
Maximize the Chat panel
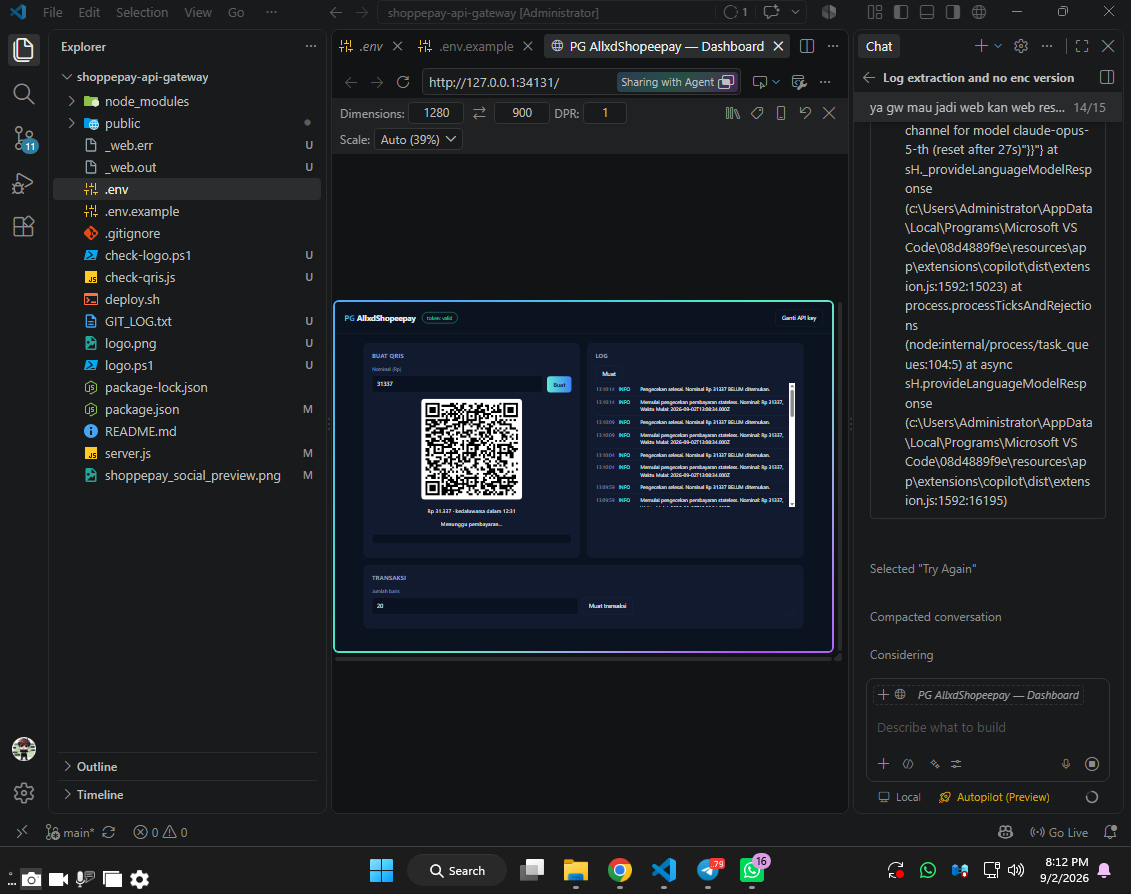(1082, 46)
